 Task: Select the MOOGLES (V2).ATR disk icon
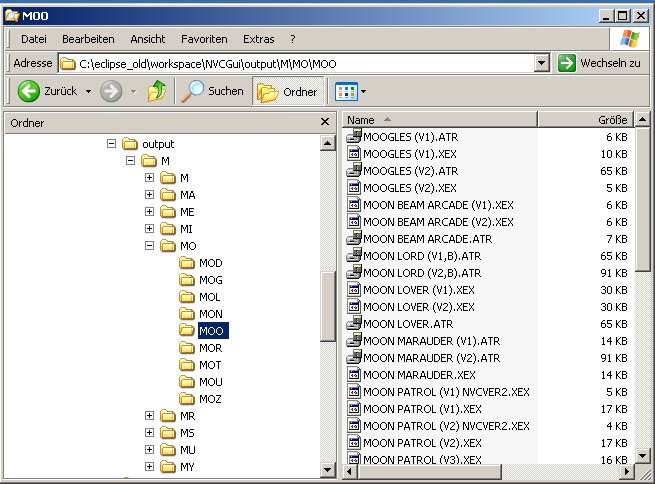(x=354, y=170)
